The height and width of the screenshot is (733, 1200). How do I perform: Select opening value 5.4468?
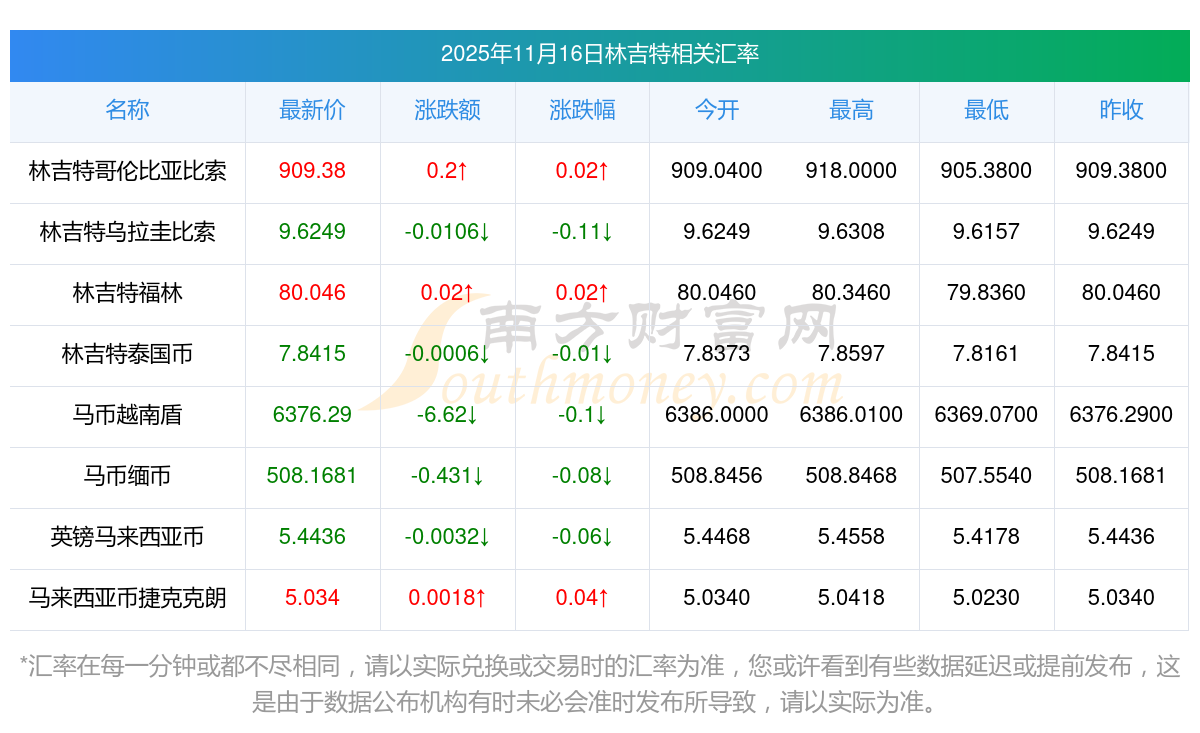pos(717,537)
